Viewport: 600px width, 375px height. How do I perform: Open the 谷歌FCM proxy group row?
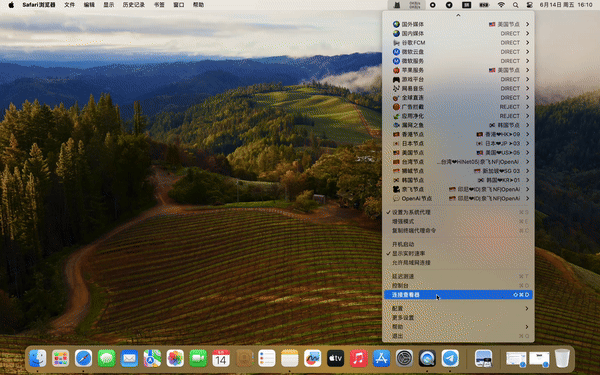coord(458,42)
